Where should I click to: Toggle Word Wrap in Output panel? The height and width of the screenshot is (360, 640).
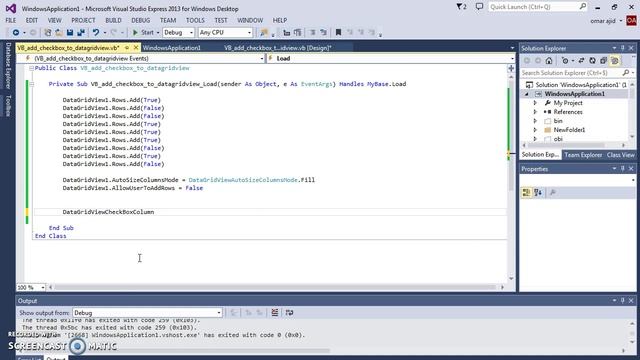point(289,313)
